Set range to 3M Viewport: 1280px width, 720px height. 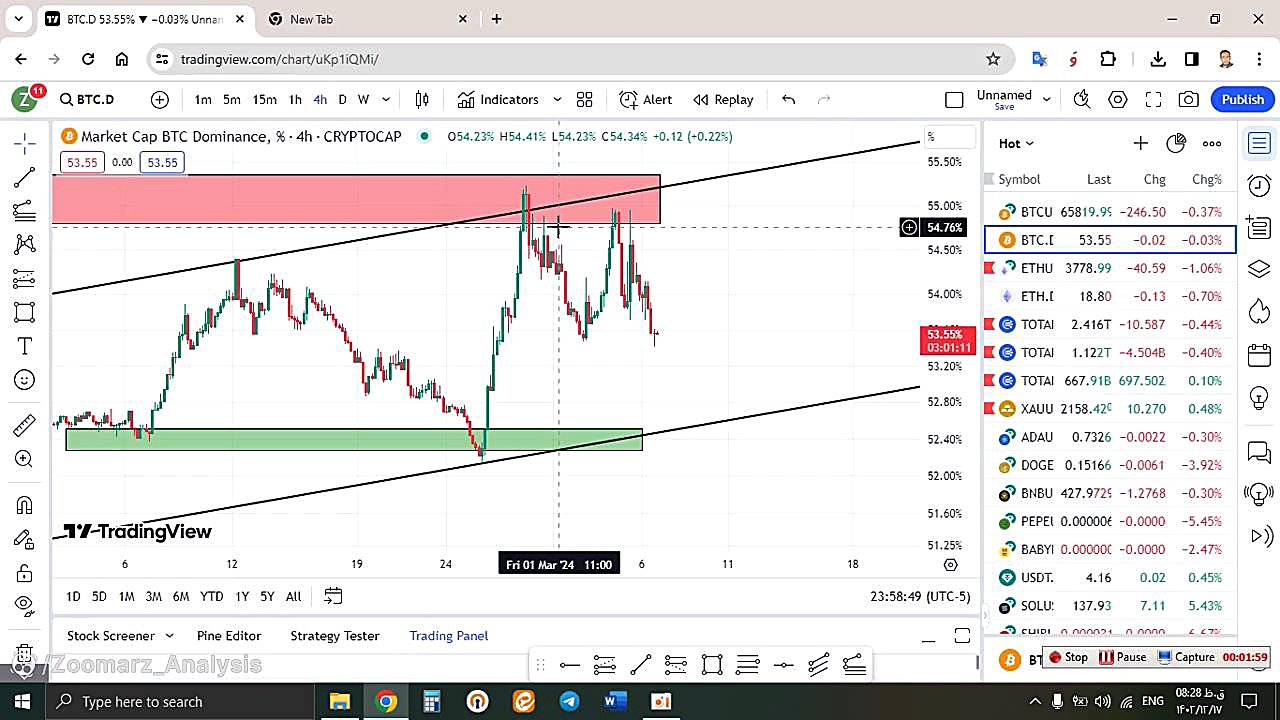pos(153,596)
